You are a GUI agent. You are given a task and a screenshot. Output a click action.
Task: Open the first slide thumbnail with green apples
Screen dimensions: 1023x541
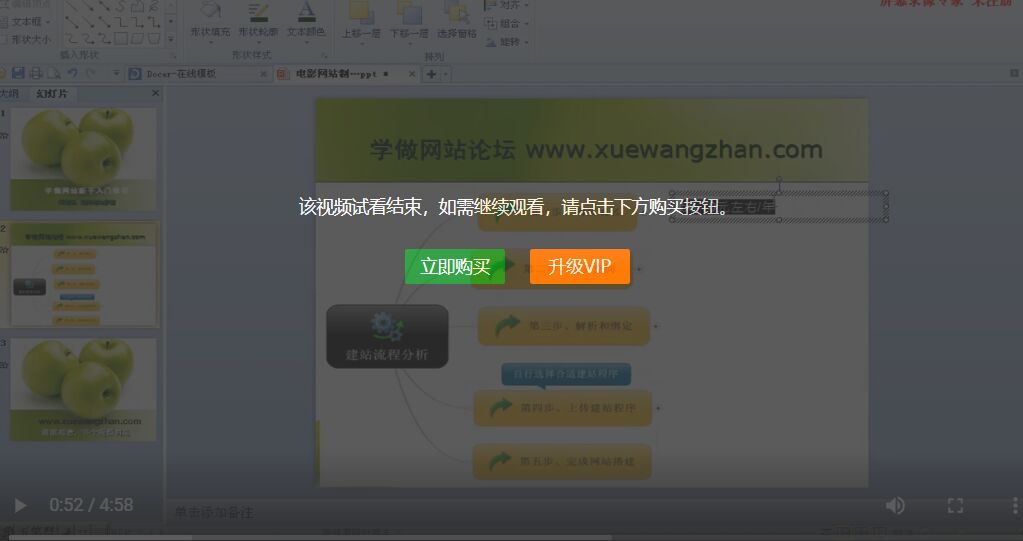83,158
